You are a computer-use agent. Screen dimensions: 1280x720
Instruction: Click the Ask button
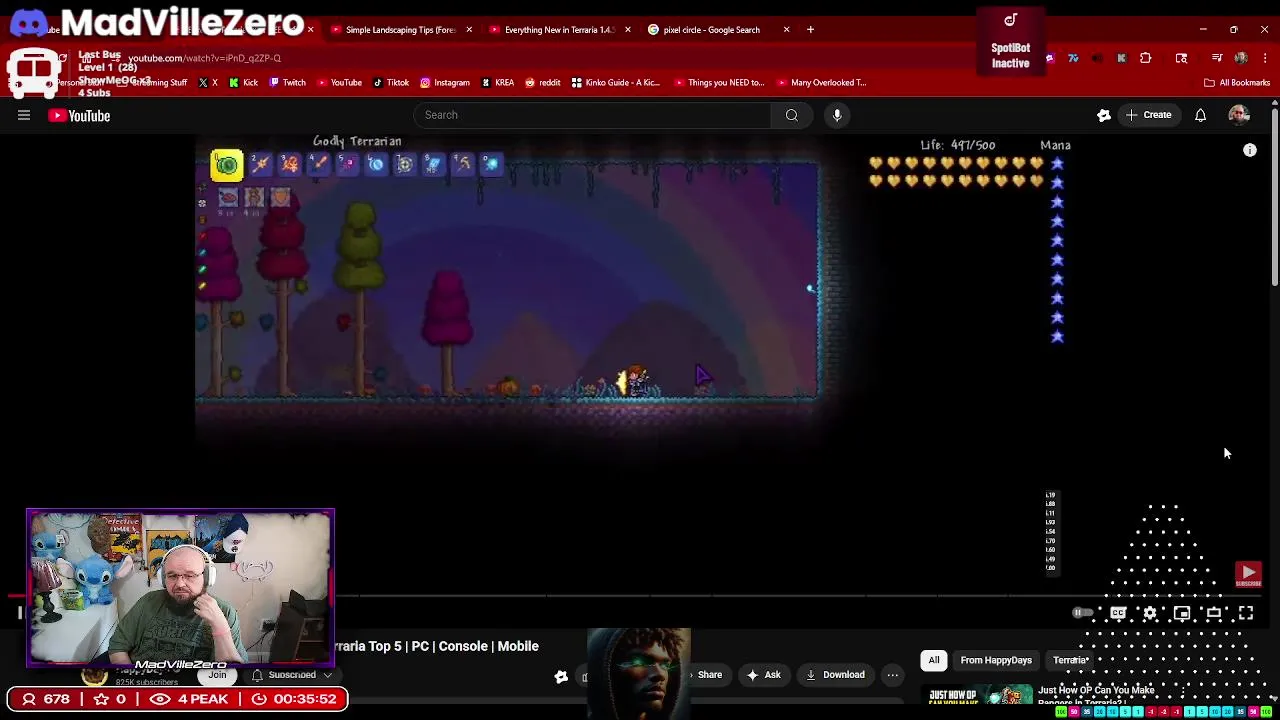pyautogui.click(x=763, y=675)
